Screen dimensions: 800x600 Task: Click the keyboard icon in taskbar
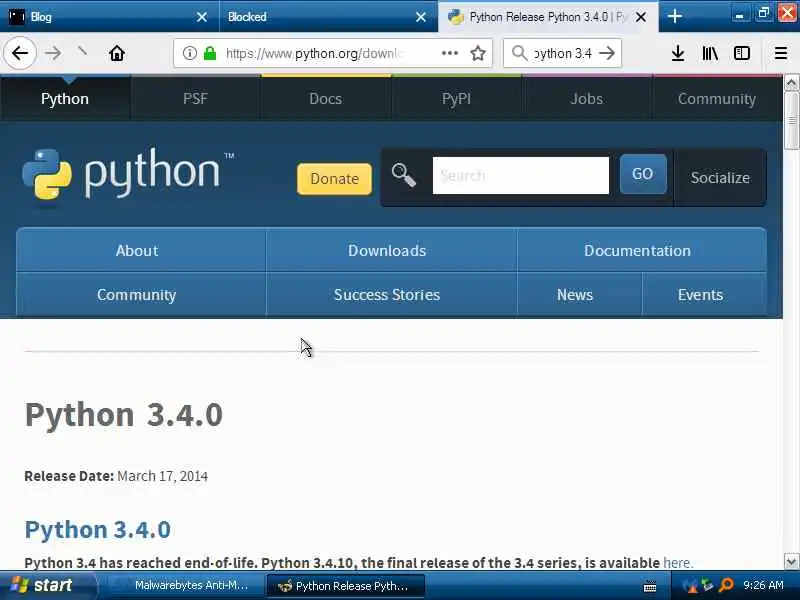pos(649,587)
